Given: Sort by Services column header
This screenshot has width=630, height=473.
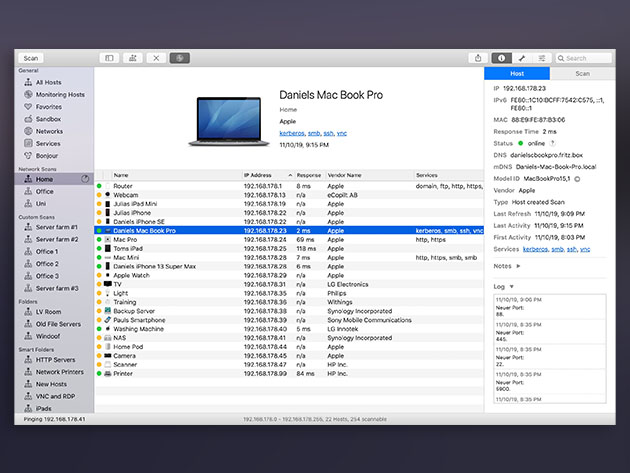Looking at the screenshot, I should pos(449,175).
